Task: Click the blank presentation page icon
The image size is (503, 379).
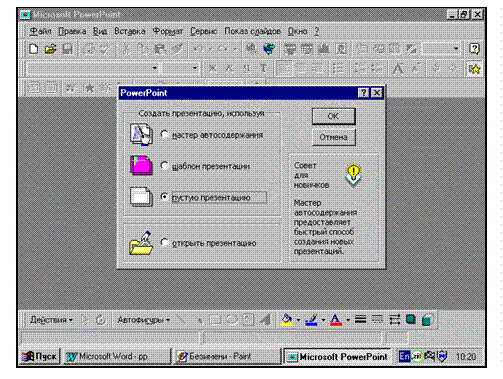Action: 141,197
